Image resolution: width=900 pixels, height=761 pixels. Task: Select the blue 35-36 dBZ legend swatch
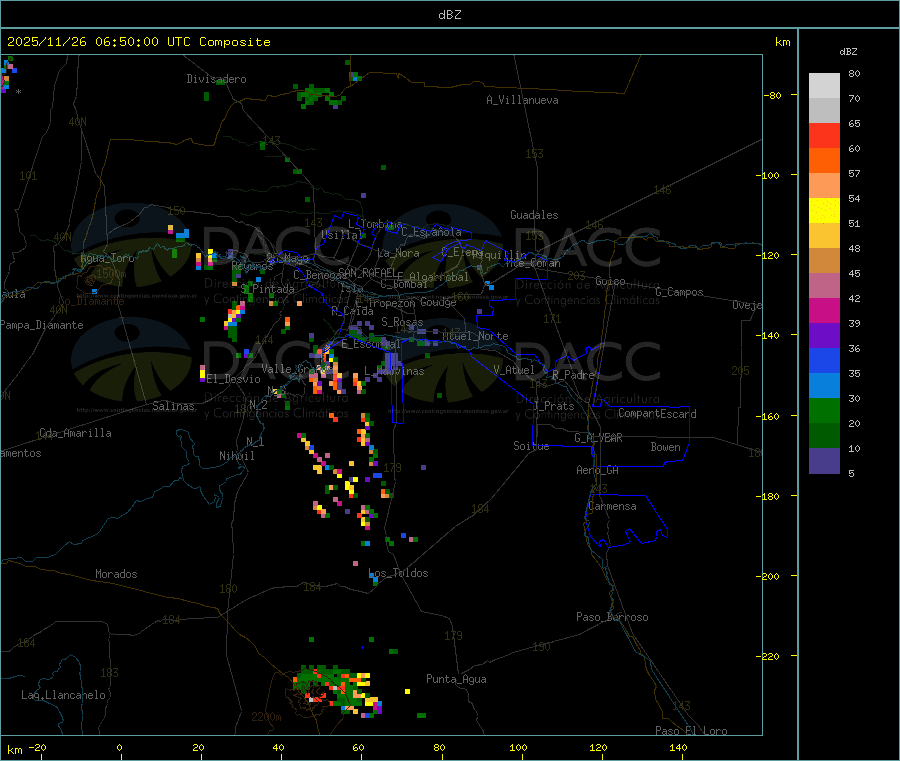(x=824, y=360)
